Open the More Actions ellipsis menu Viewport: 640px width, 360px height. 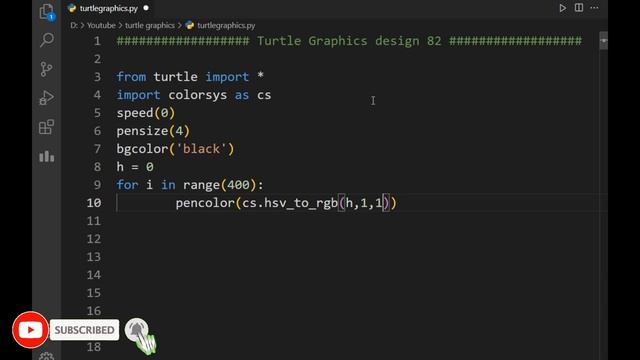[594, 8]
